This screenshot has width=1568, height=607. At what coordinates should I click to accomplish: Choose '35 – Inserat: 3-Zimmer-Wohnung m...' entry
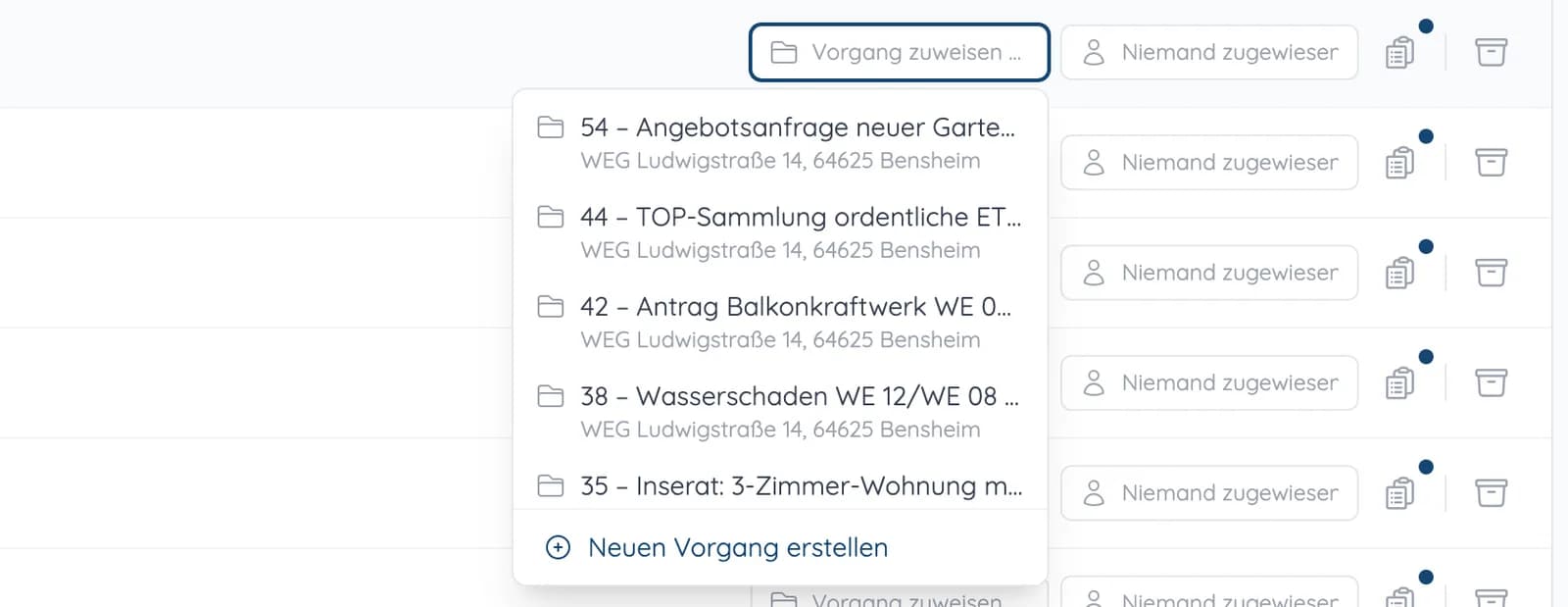tap(780, 485)
